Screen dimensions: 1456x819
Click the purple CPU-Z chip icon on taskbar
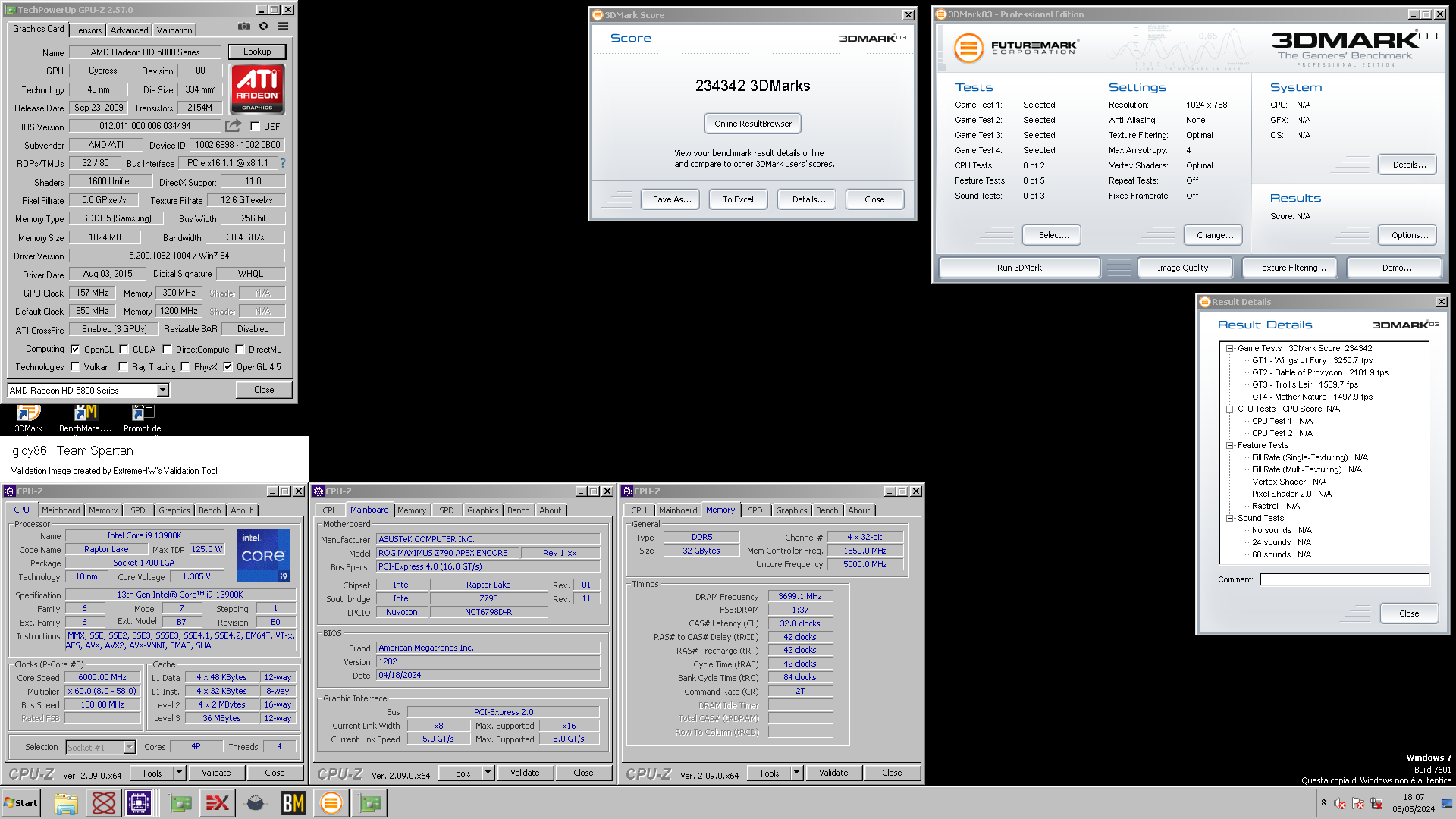pyautogui.click(x=139, y=803)
